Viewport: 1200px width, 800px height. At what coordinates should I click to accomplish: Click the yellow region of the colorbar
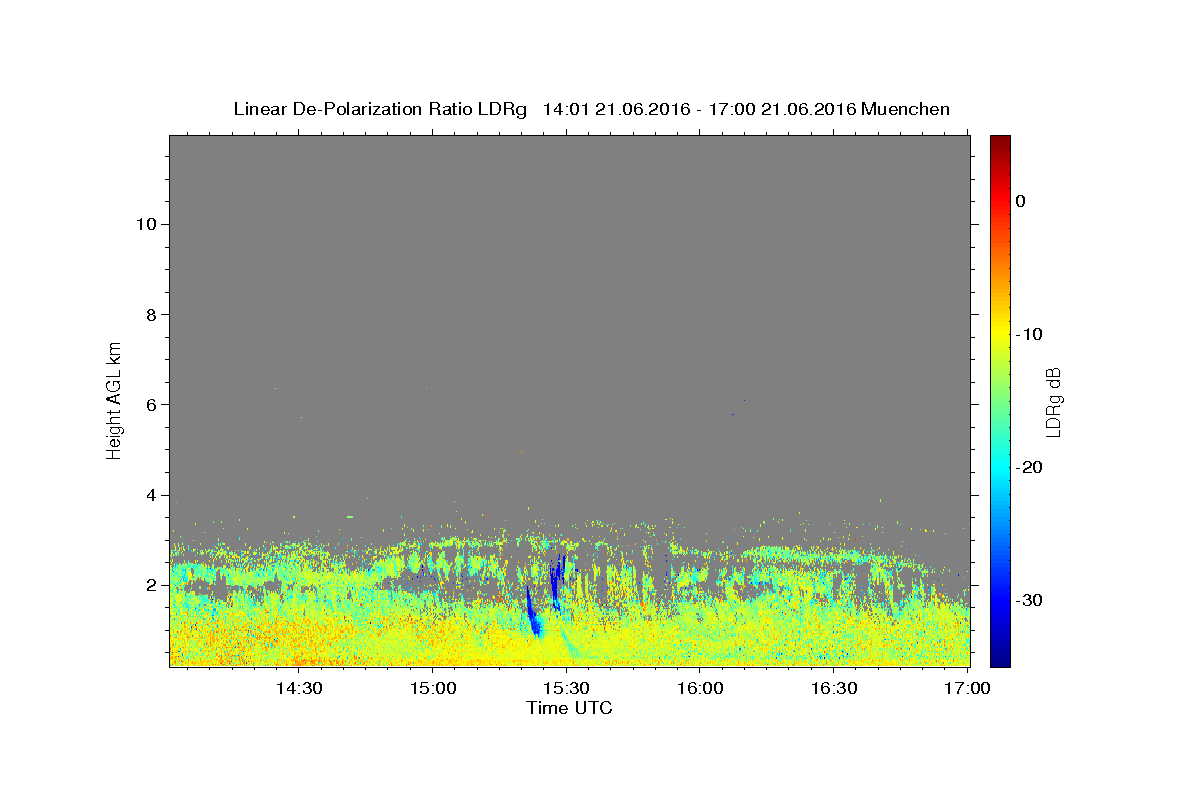(1000, 334)
